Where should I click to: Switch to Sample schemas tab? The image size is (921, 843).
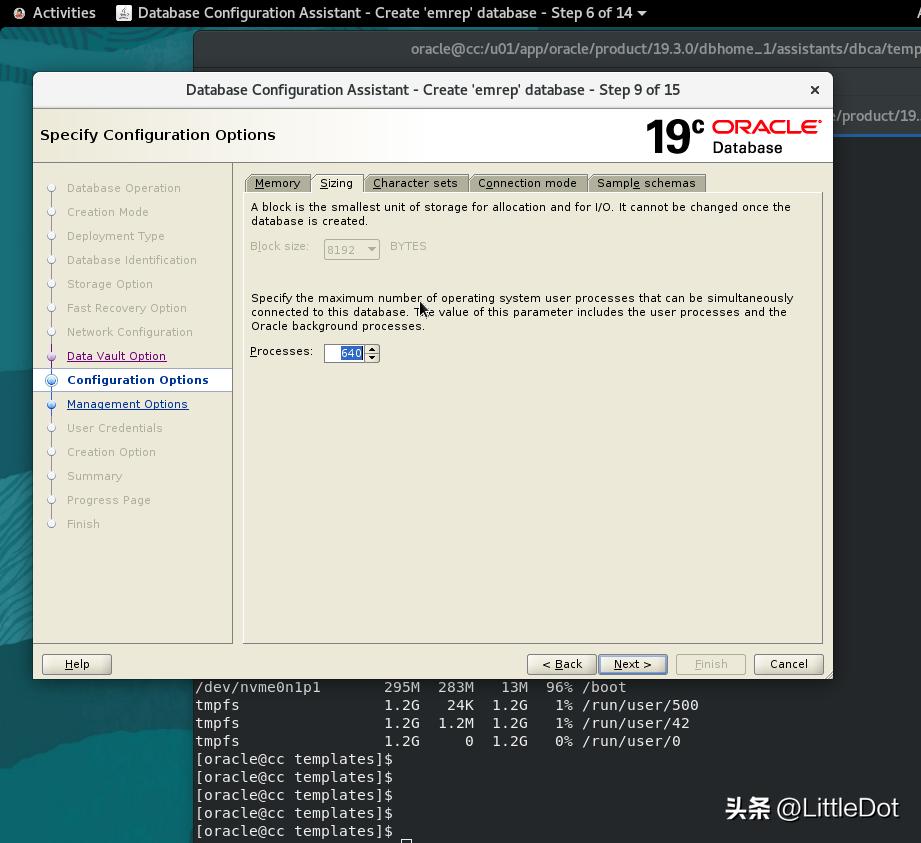646,183
